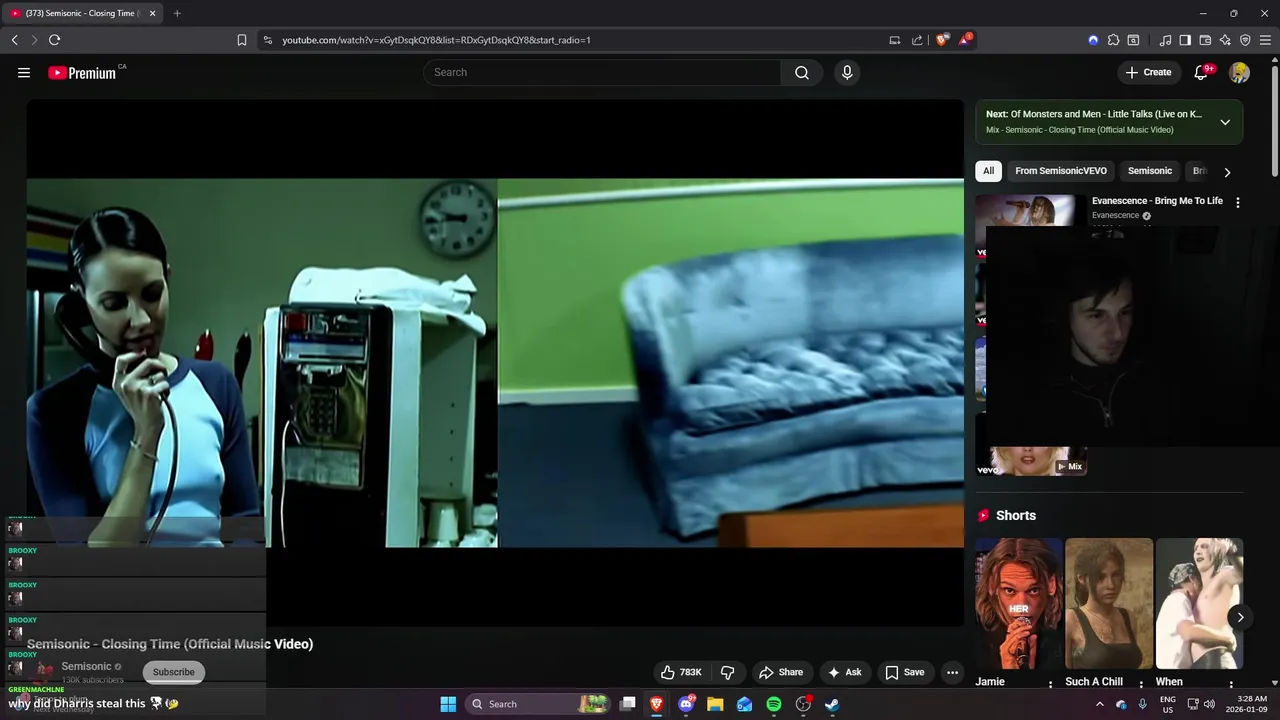Start voice search with microphone icon

tap(847, 72)
